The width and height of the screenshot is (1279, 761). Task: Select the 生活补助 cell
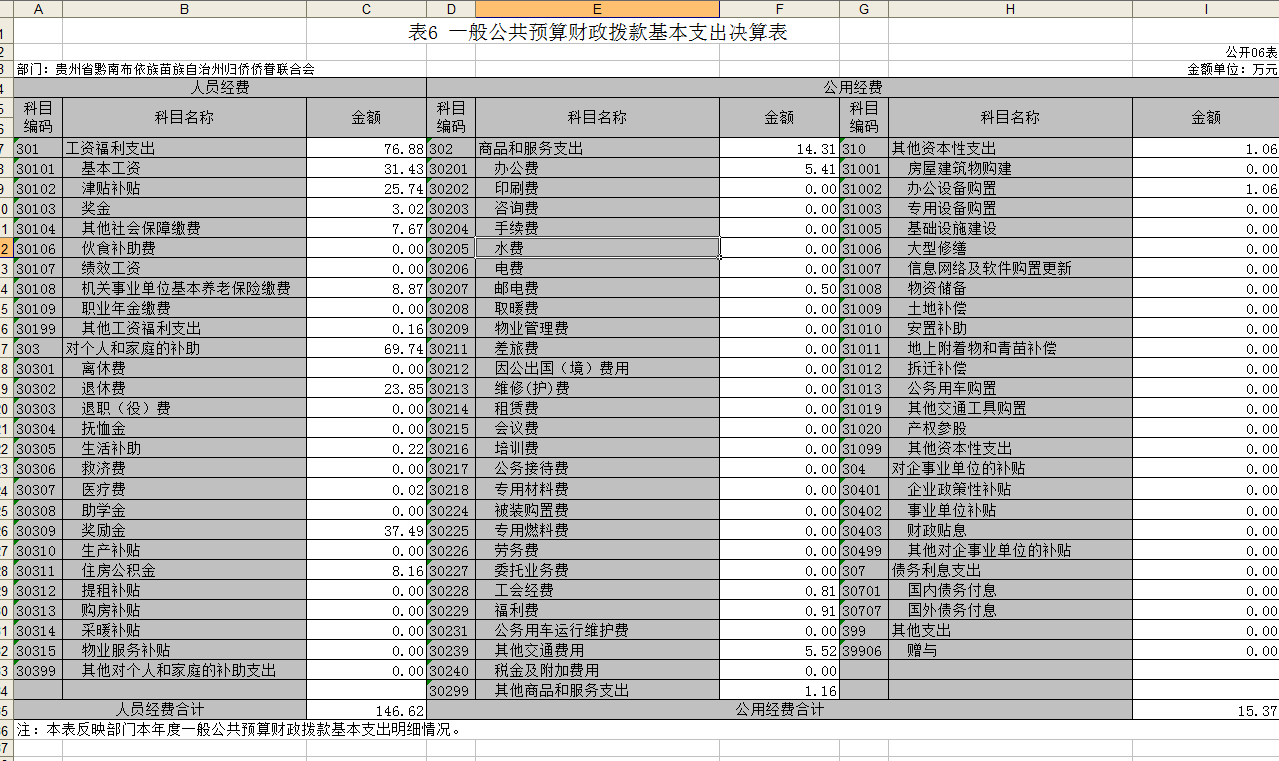coord(185,448)
